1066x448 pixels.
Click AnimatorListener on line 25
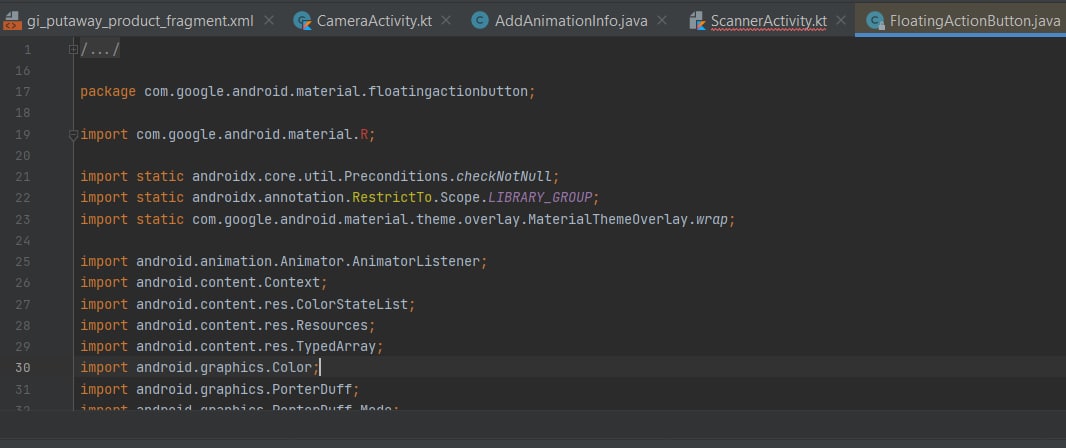(x=416, y=262)
